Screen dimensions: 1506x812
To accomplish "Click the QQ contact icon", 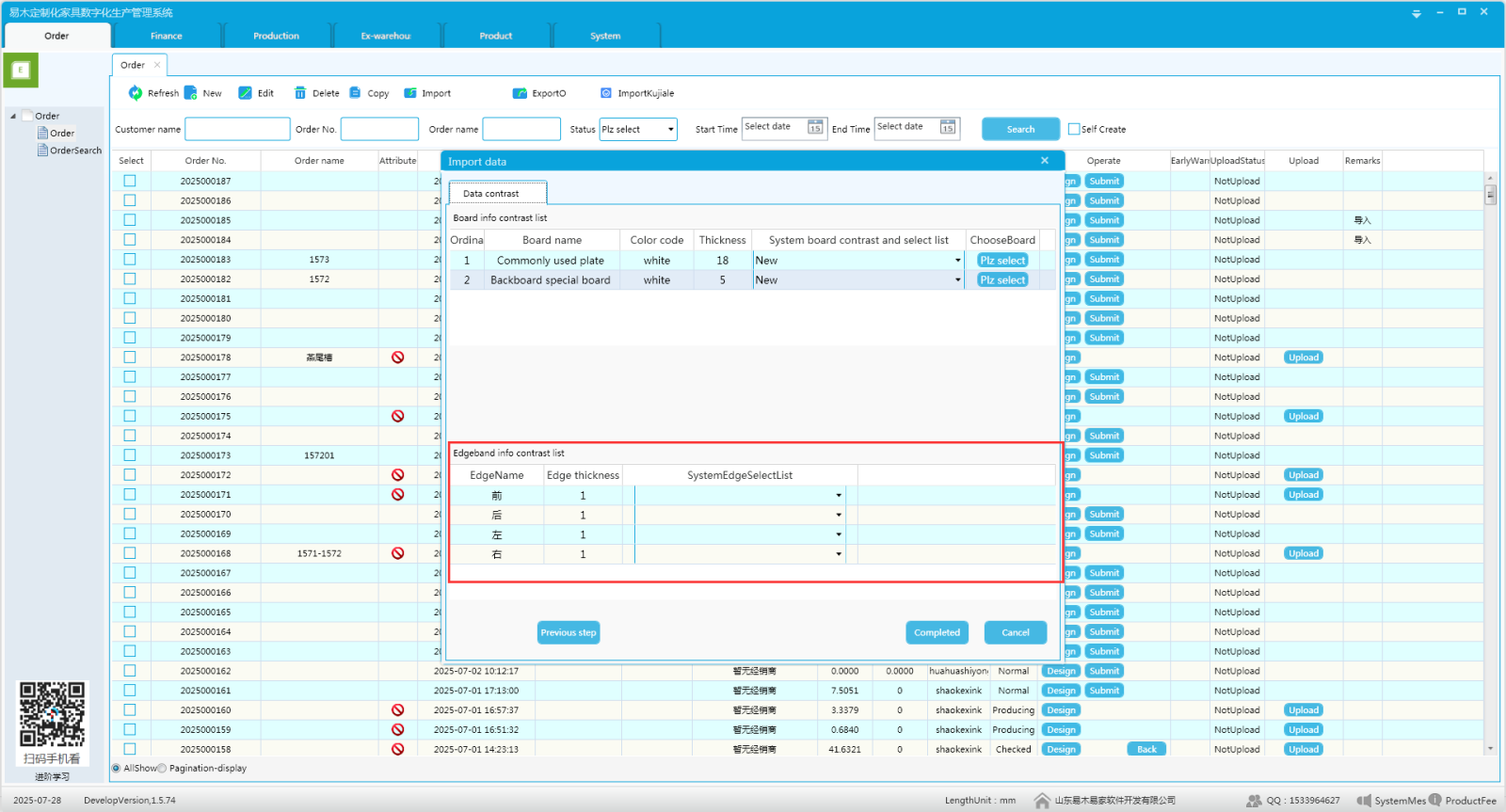I will coord(1254,801).
